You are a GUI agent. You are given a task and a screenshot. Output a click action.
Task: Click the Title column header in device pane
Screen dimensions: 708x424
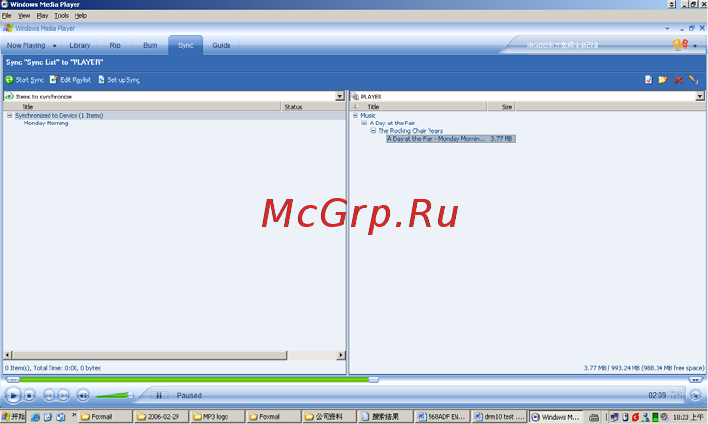[x=424, y=107]
